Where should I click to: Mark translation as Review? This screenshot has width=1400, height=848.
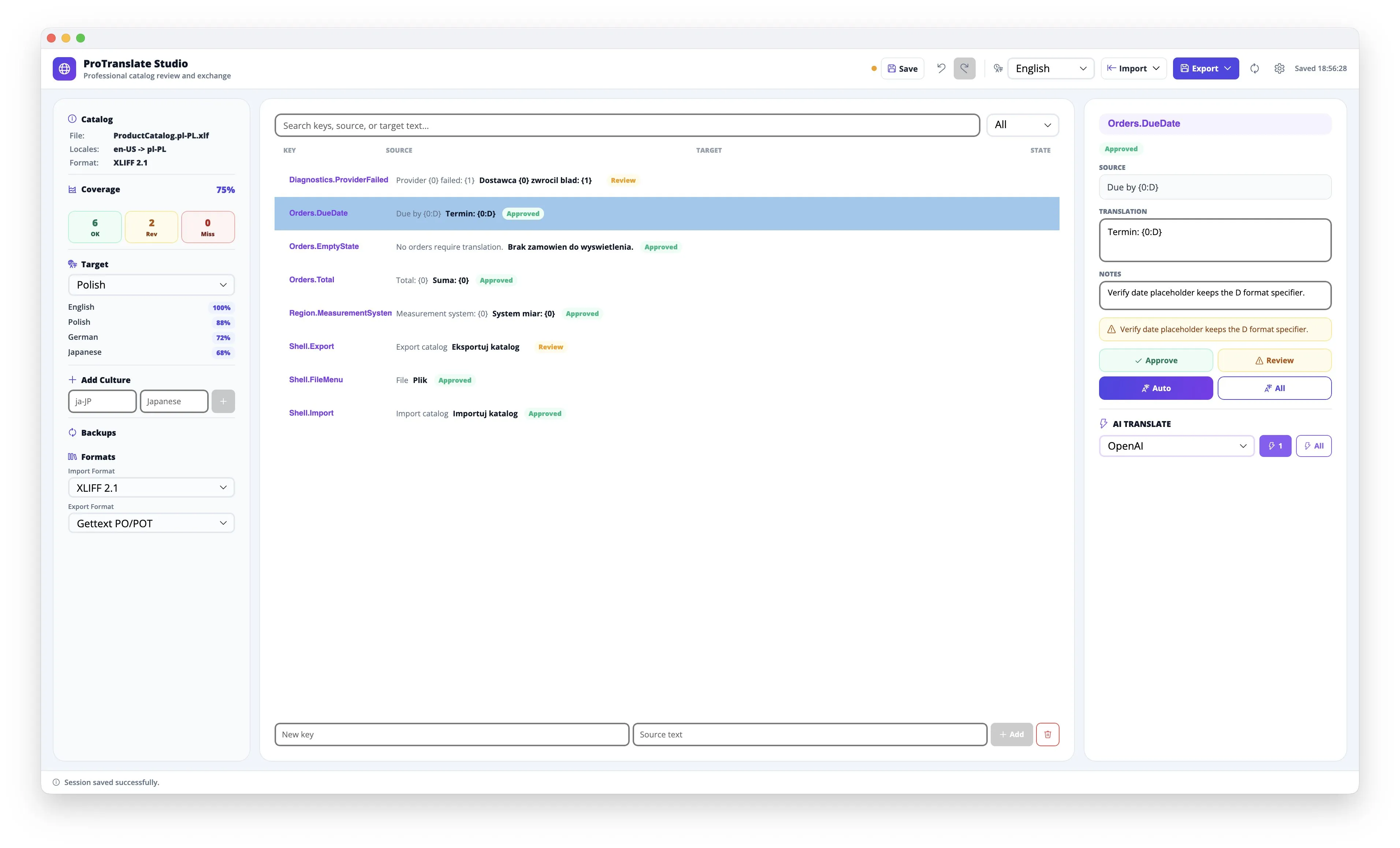click(1274, 360)
